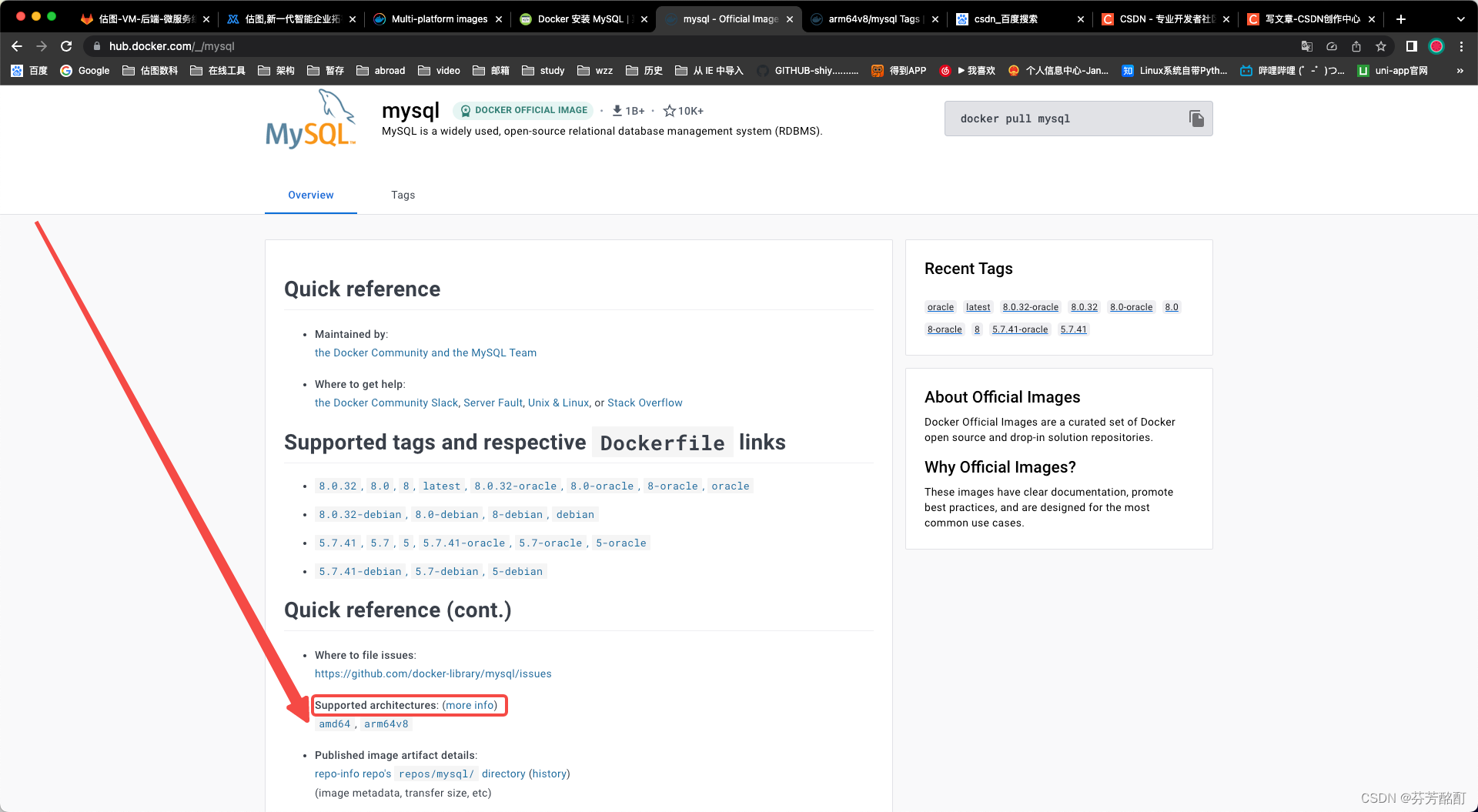1478x812 pixels.
Task: Open the uni-app官网 bookmark
Action: [x=1393, y=71]
